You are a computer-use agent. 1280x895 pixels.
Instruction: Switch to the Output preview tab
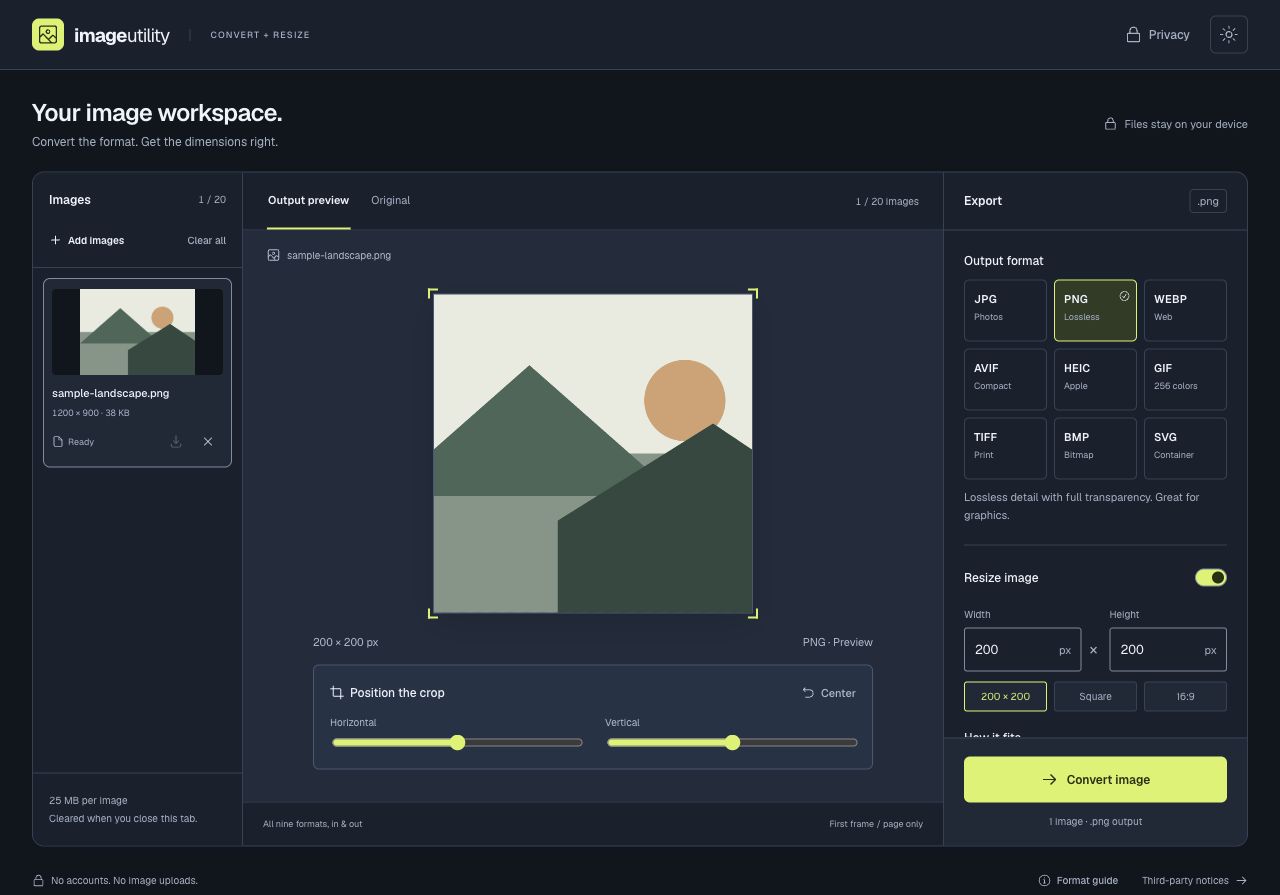coord(308,201)
